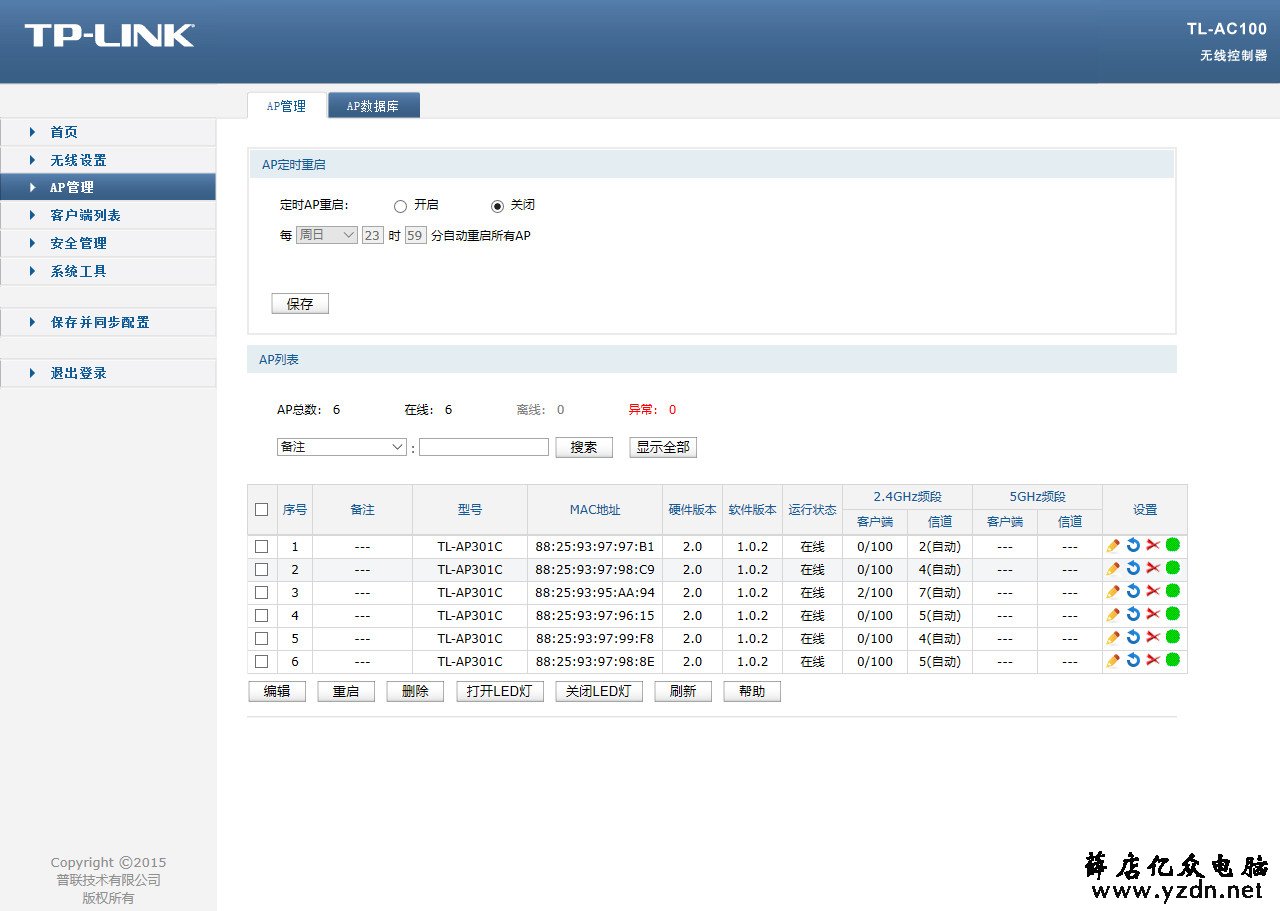Image resolution: width=1280 pixels, height=911 pixels.
Task: Check the checkbox for AP row 4
Action: click(262, 615)
